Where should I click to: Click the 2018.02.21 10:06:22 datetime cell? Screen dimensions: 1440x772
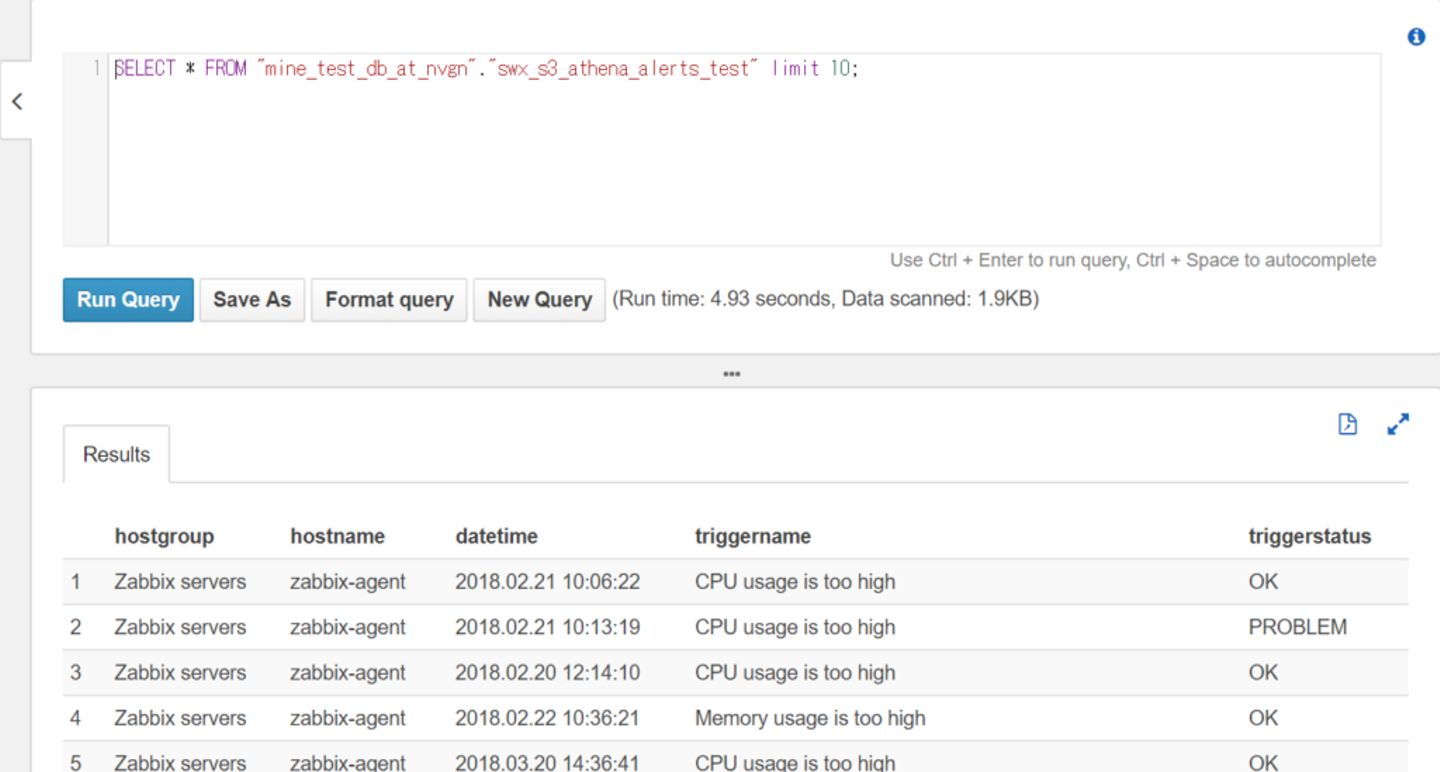tap(547, 582)
